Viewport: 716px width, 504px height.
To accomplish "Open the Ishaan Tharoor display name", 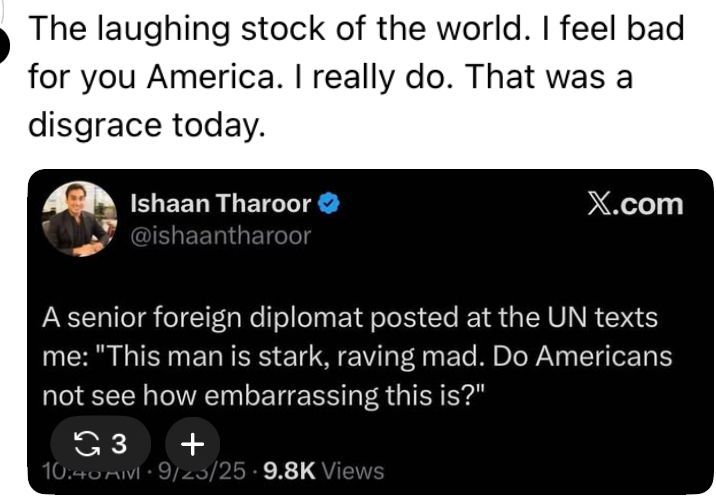I will click(221, 205).
